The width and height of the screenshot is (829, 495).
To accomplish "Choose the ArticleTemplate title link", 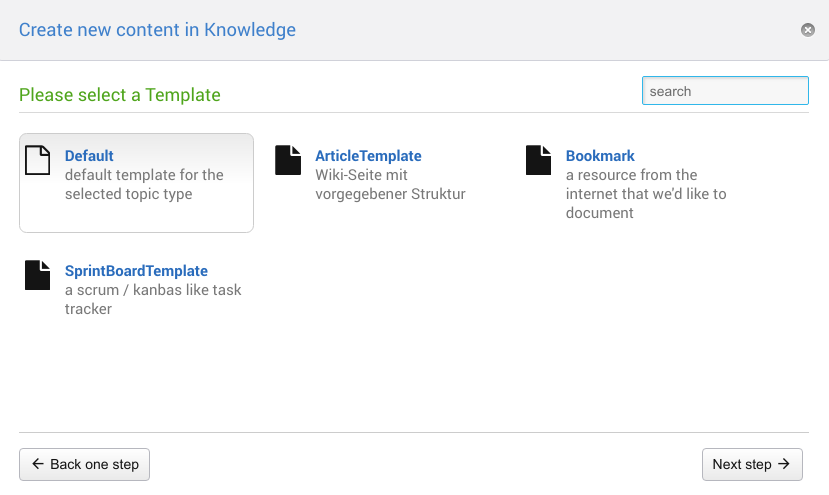I will point(368,156).
